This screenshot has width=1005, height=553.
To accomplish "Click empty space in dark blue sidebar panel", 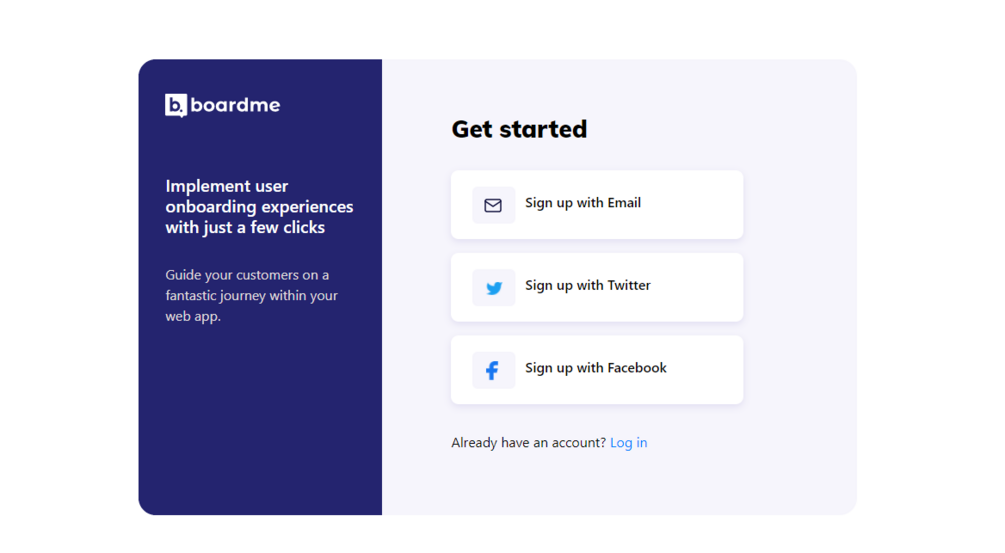I will point(259,430).
